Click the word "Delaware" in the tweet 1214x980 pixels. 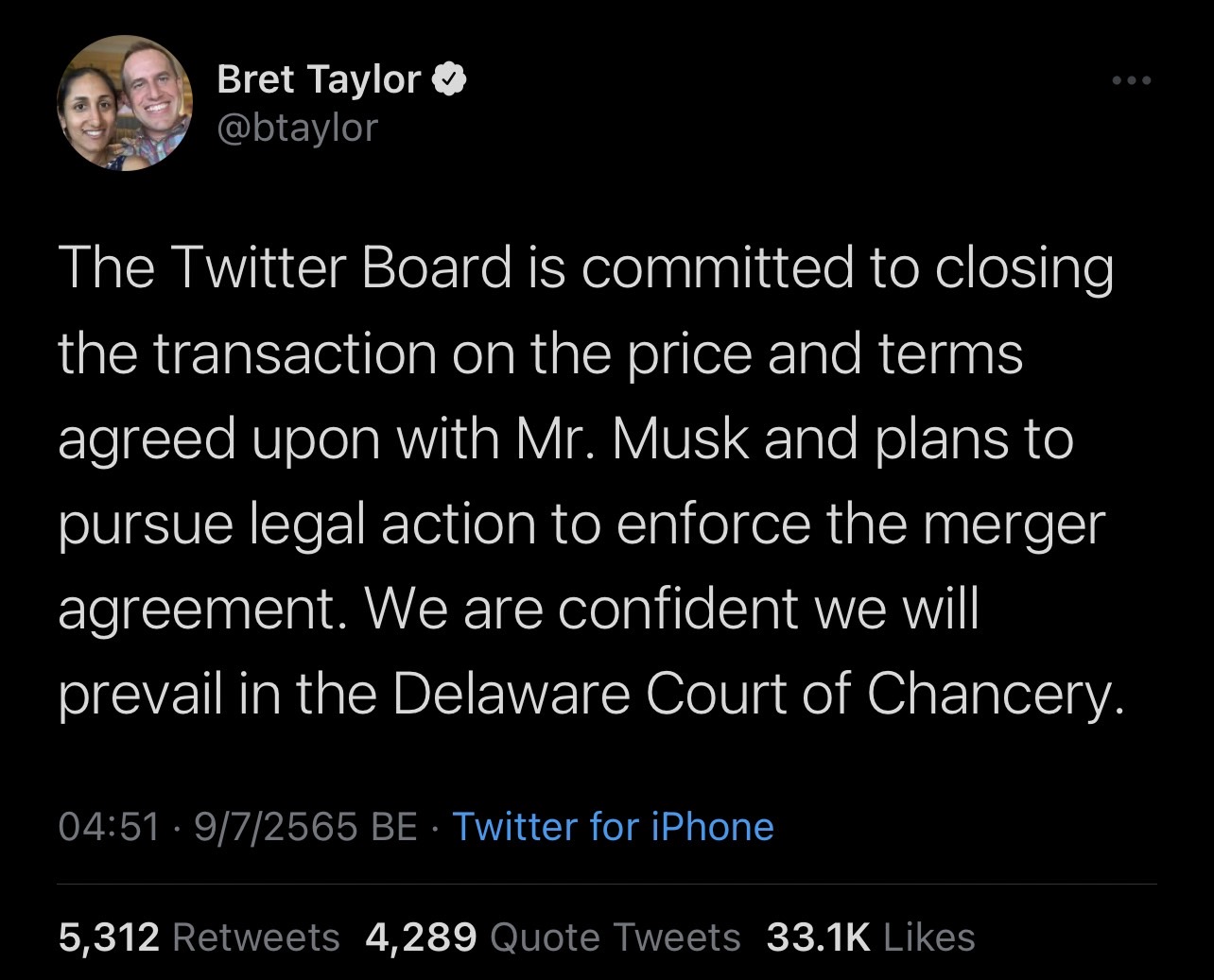(x=511, y=695)
